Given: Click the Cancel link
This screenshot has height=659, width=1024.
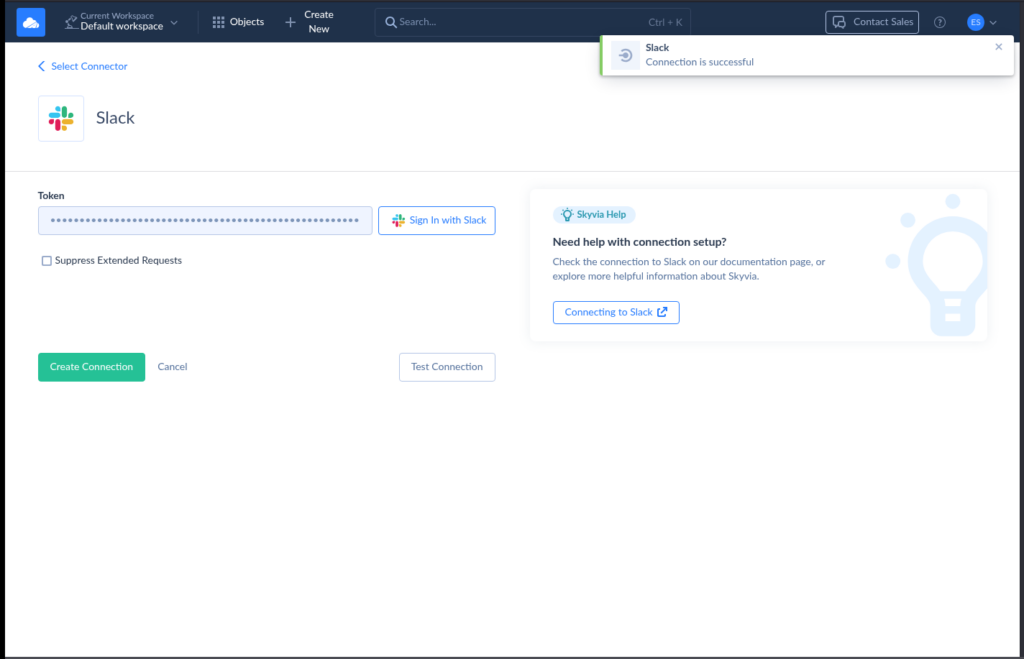Looking at the screenshot, I should (172, 367).
